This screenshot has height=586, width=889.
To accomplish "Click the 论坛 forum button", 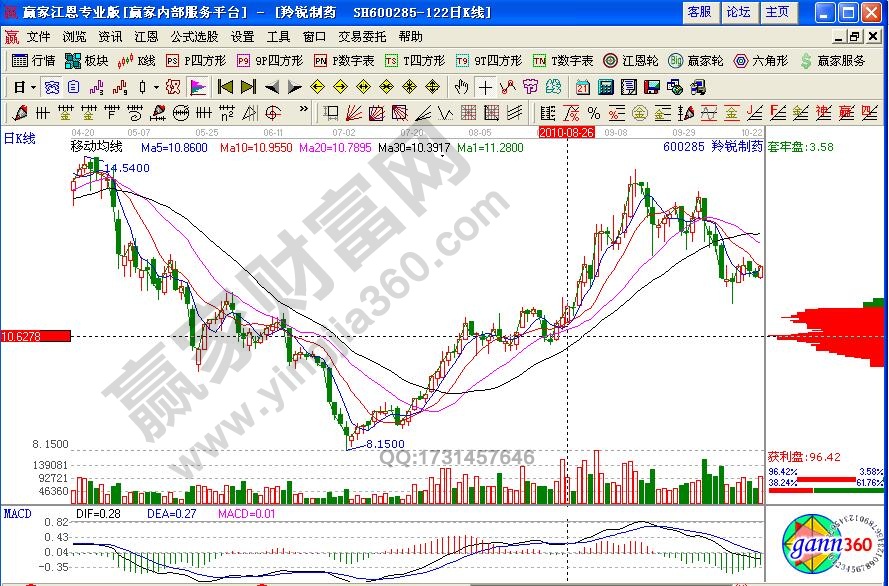I will pyautogui.click(x=738, y=12).
